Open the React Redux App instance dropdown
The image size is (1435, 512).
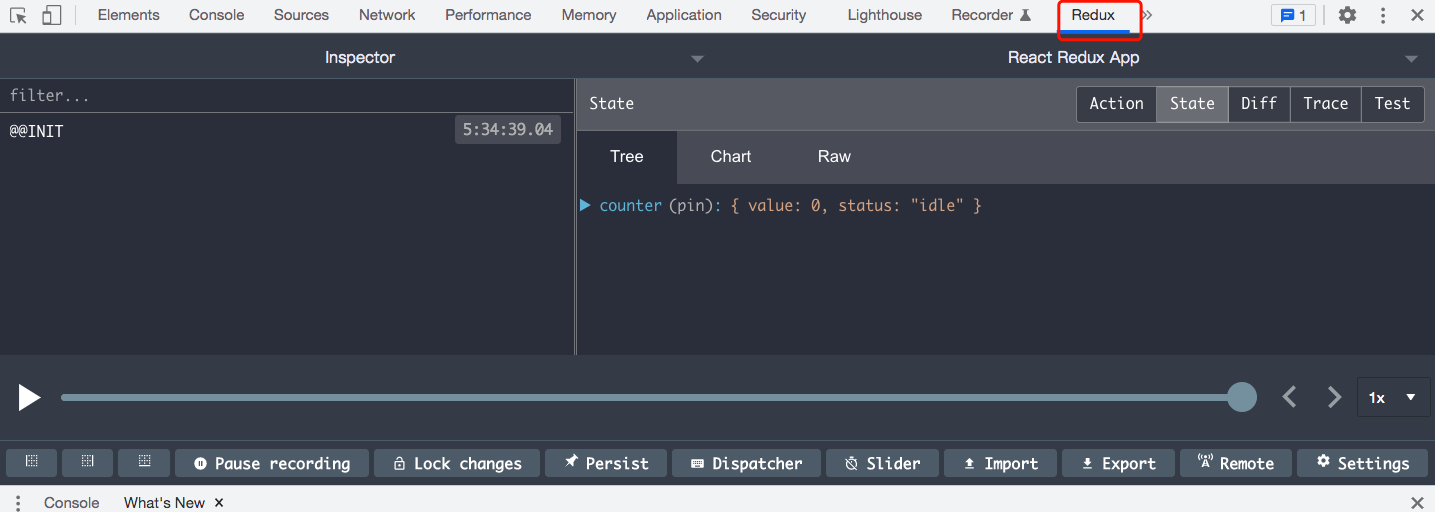pos(1074,58)
